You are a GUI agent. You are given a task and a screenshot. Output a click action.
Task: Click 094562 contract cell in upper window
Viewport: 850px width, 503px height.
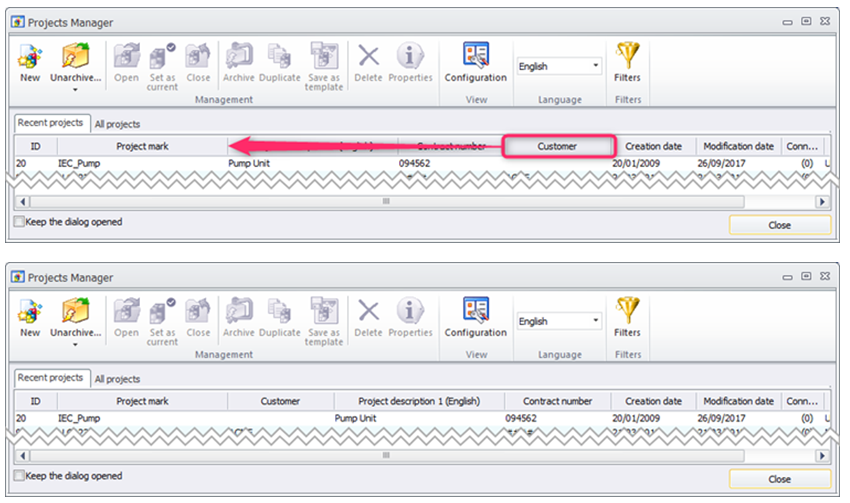(415, 163)
